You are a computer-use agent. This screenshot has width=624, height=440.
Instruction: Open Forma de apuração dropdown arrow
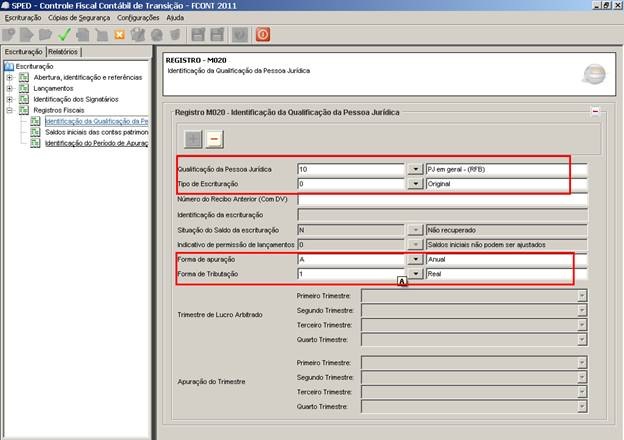[415, 259]
